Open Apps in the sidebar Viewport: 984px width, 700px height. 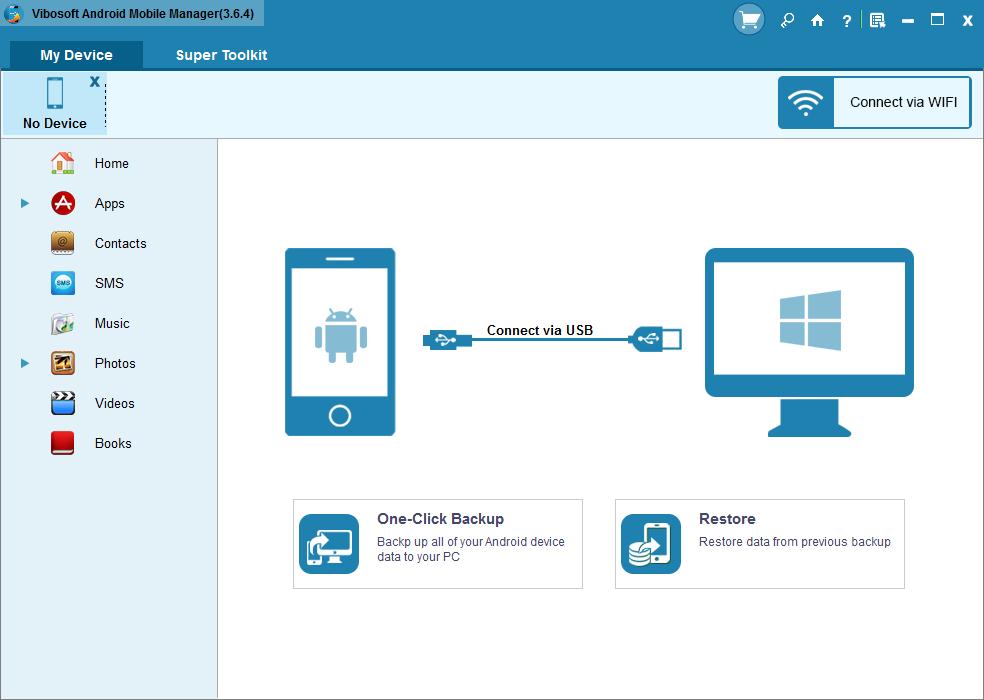tap(110, 203)
